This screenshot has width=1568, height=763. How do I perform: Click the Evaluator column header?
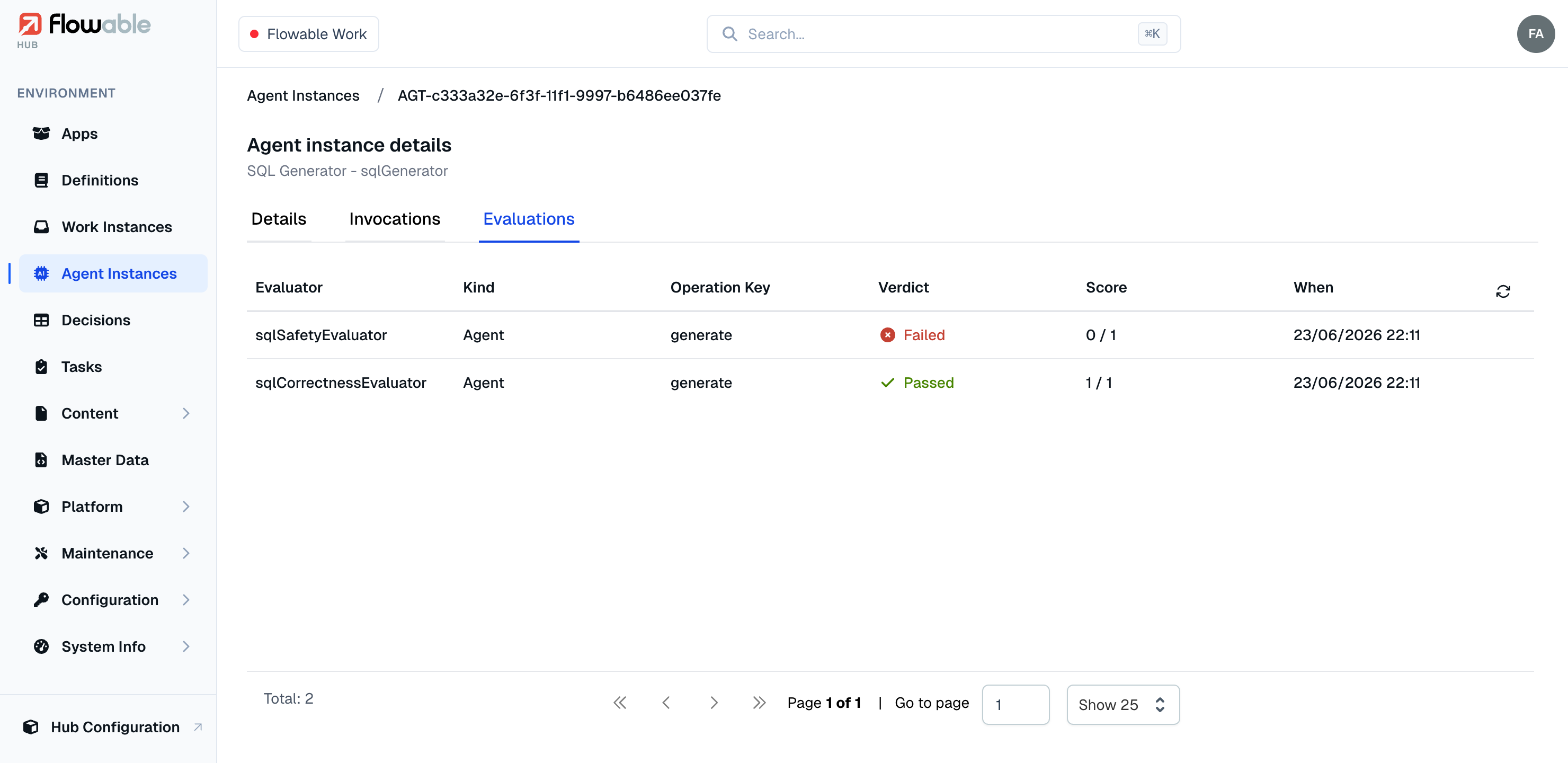click(289, 287)
